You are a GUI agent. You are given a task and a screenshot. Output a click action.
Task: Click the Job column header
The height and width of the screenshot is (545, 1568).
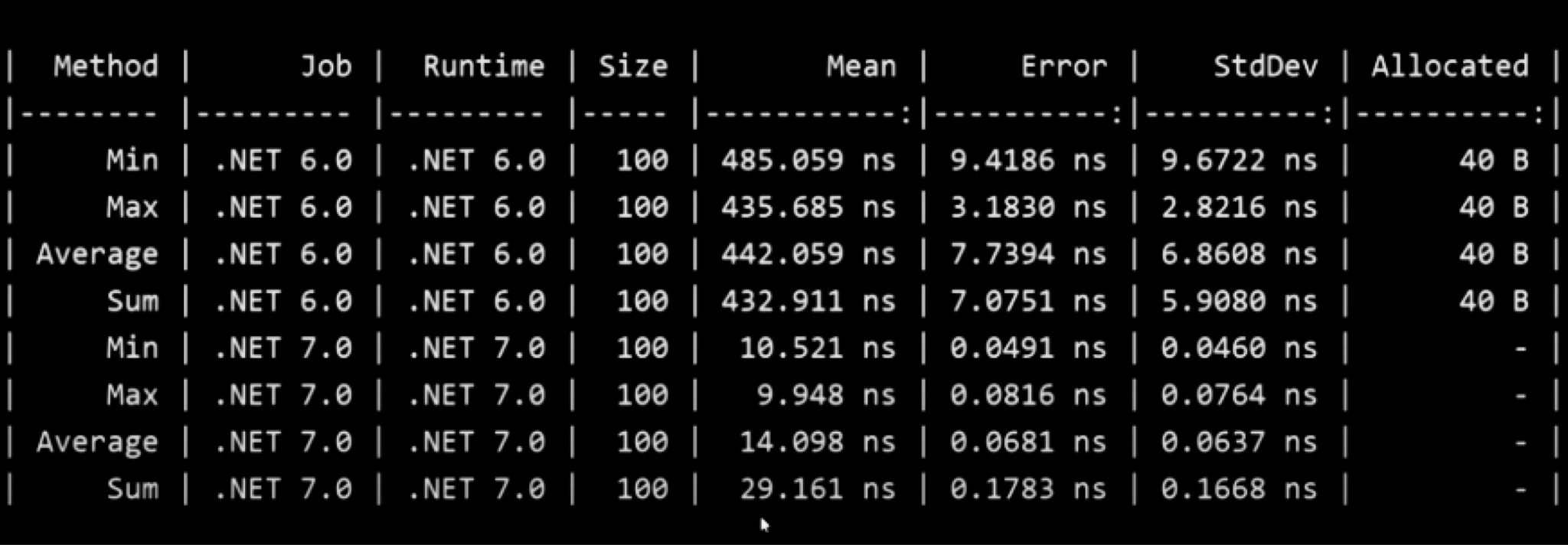pyautogui.click(x=325, y=67)
